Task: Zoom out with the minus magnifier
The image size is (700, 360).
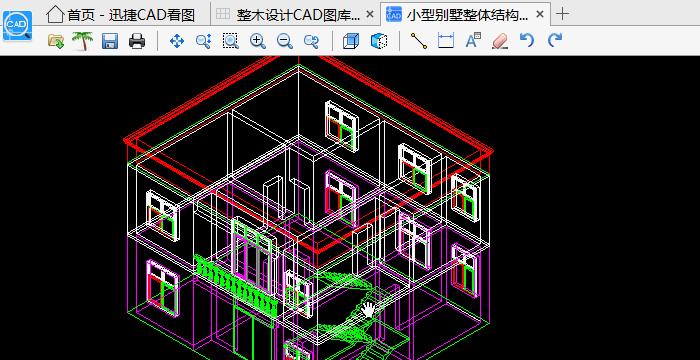Action: pos(284,41)
